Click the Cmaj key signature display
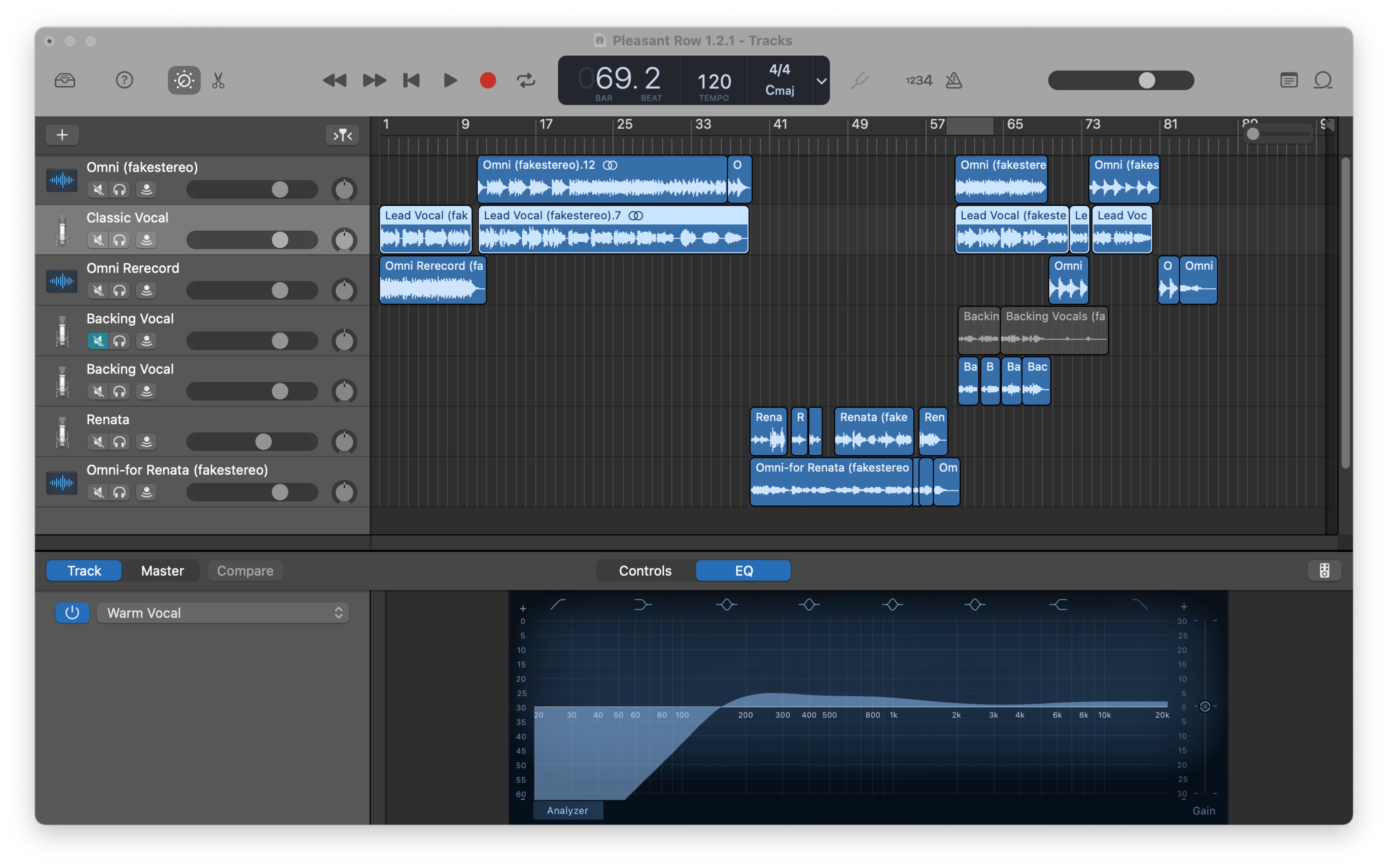This screenshot has width=1388, height=868. 779,90
